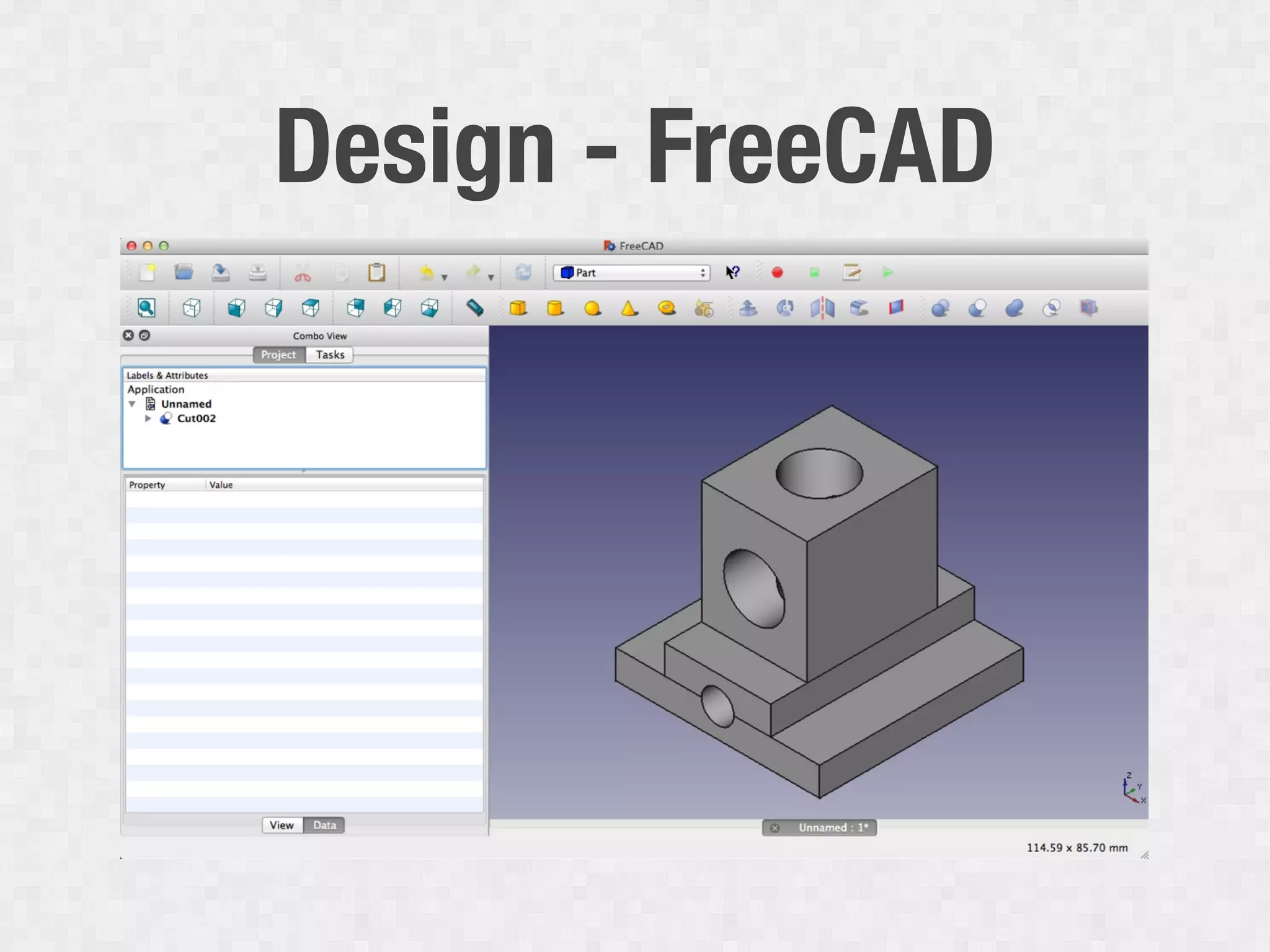This screenshot has width=1270, height=952.
Task: Collapse the Unnamed document tree
Action: click(132, 404)
